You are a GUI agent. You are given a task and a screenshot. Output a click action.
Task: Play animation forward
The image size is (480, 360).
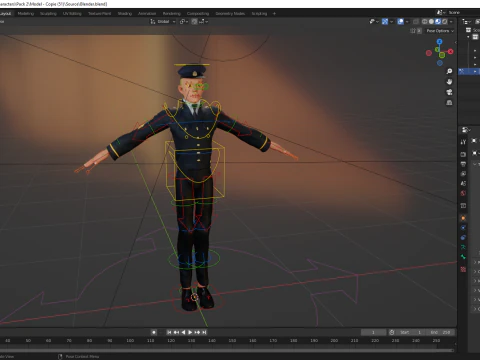pyautogui.click(x=190, y=332)
